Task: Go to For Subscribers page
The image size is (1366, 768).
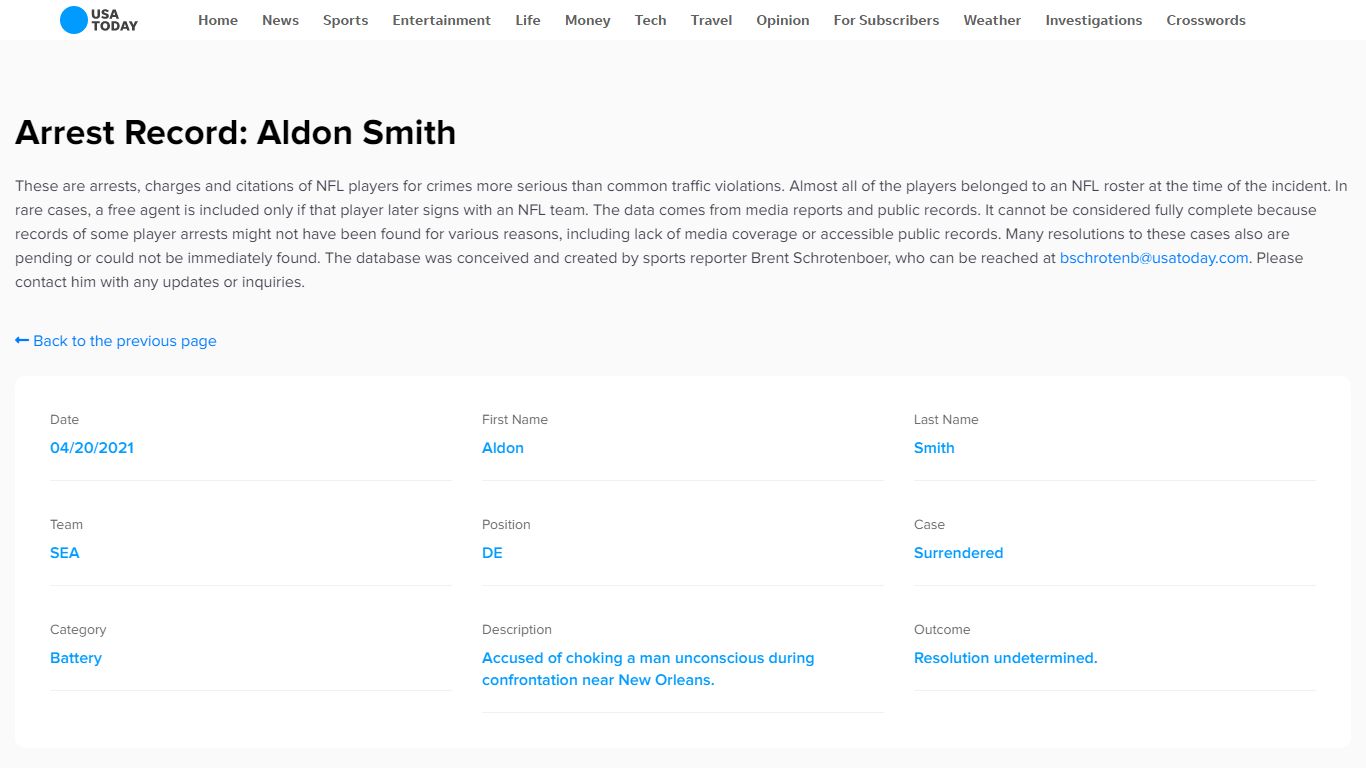Action: point(886,20)
